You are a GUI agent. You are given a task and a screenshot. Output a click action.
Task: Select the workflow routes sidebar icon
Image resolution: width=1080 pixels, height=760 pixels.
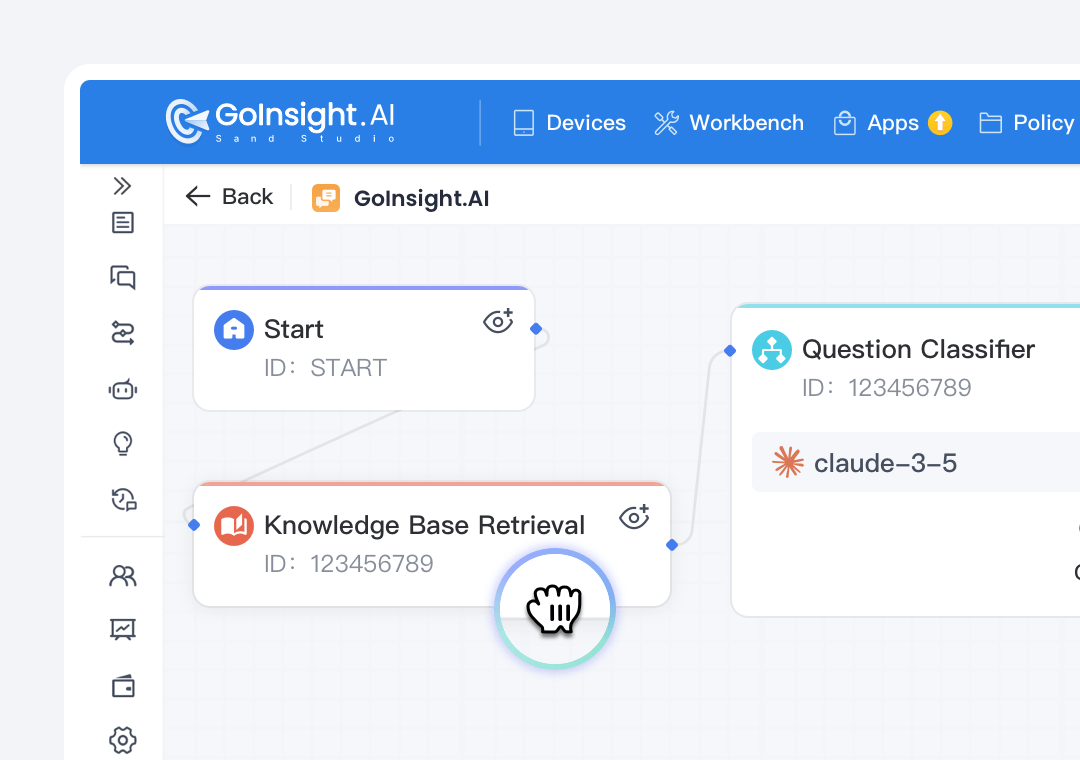[123, 333]
